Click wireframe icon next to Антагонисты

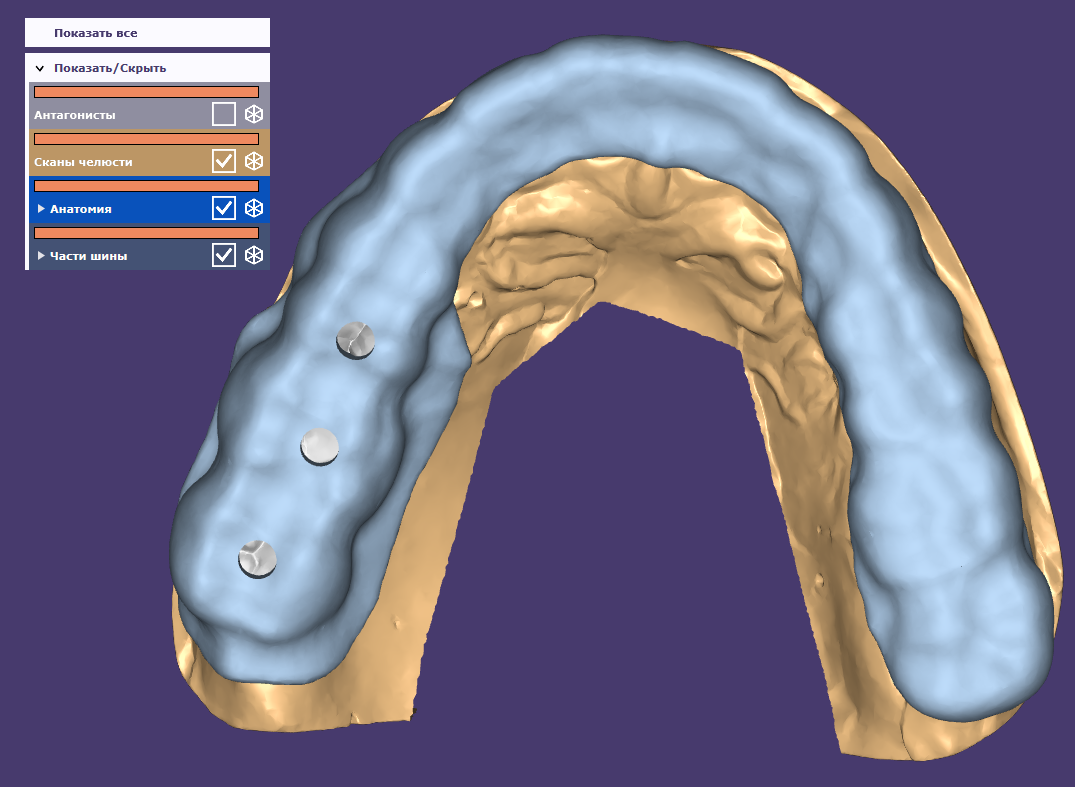[254, 114]
